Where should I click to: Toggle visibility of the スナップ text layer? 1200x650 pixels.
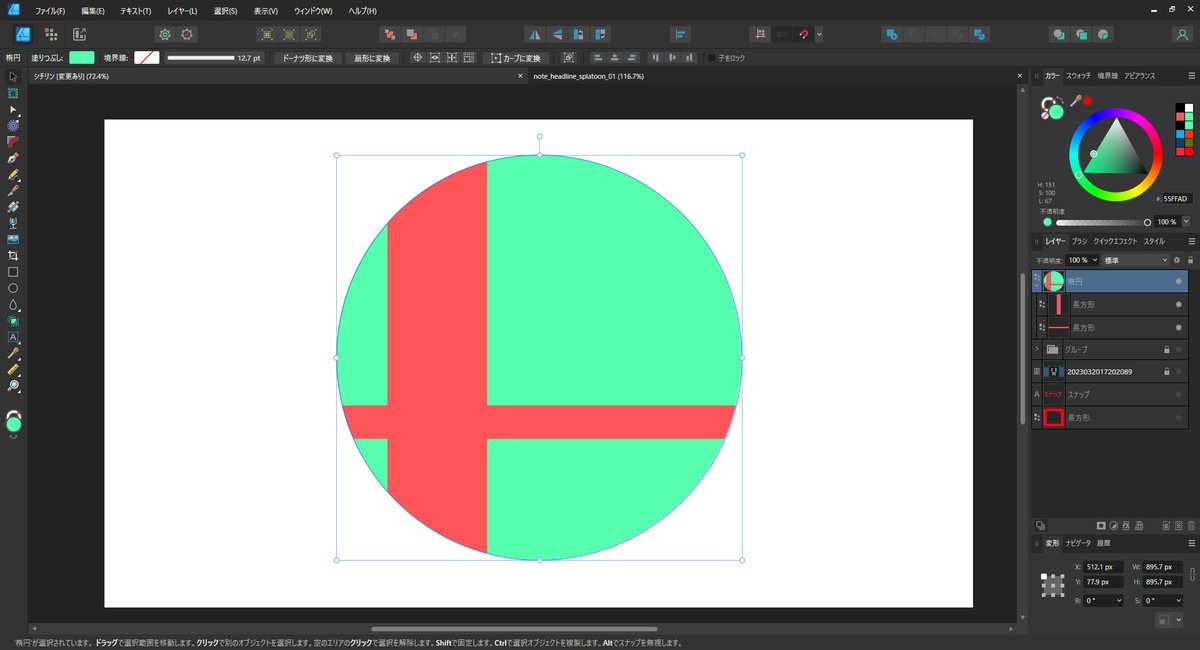[1179, 395]
